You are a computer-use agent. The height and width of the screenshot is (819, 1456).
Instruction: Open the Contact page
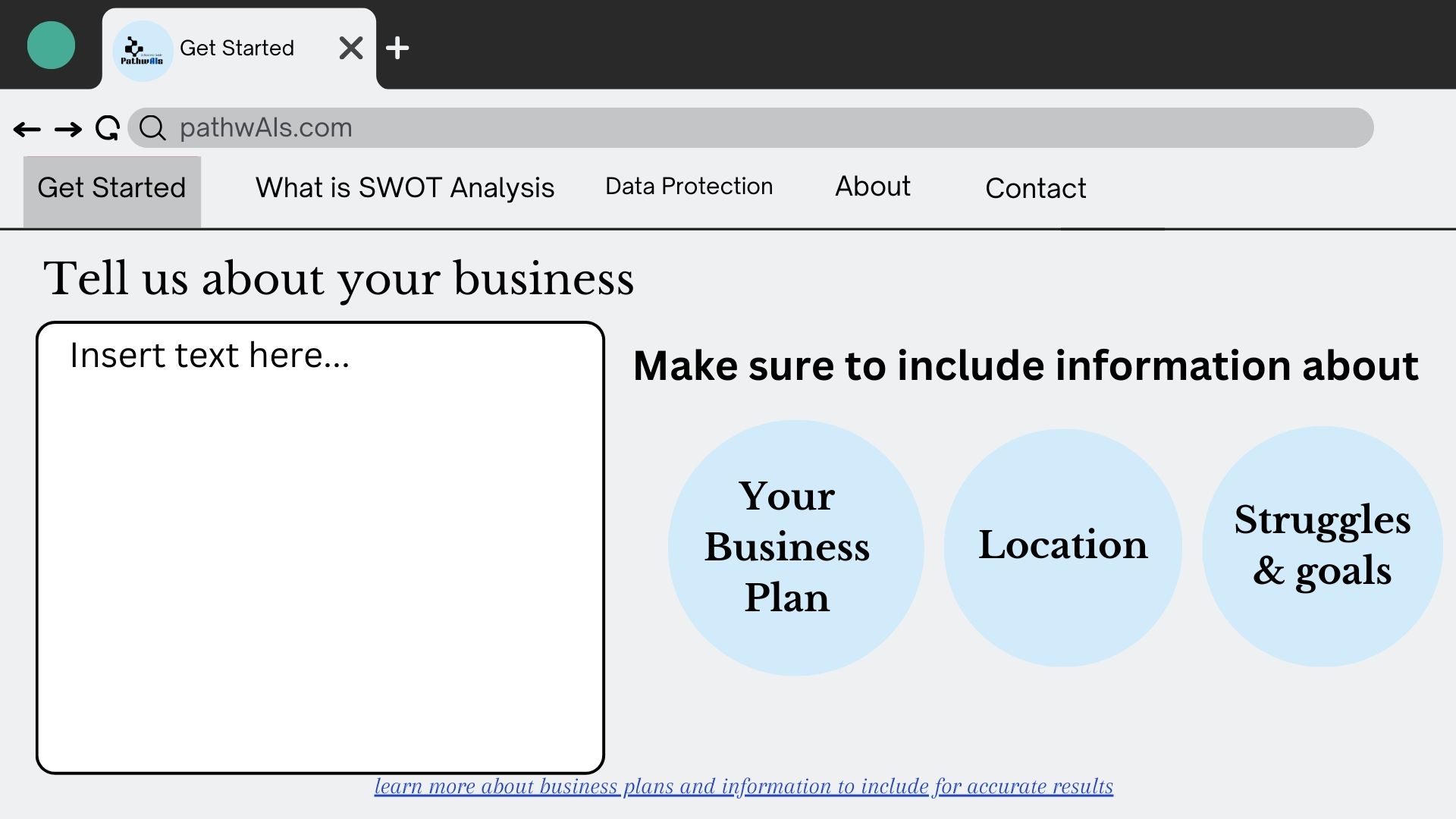click(x=1035, y=189)
